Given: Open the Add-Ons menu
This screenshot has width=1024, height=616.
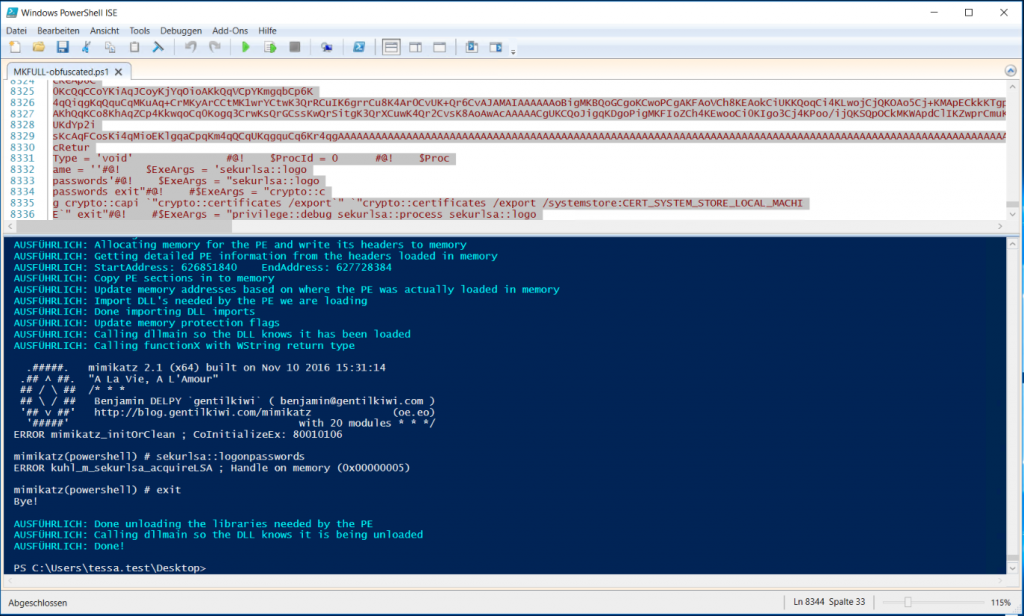Looking at the screenshot, I should tap(230, 31).
